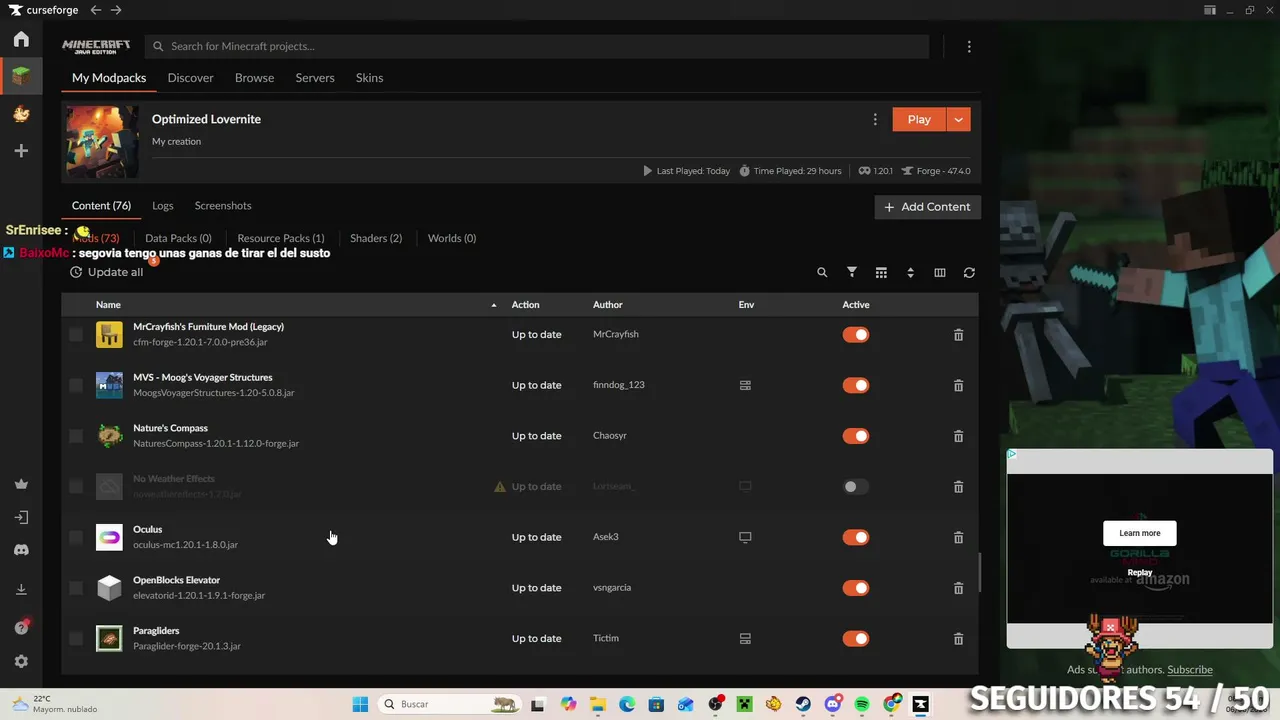
Task: Turn off the Paragliders mod switch
Action: coord(856,639)
